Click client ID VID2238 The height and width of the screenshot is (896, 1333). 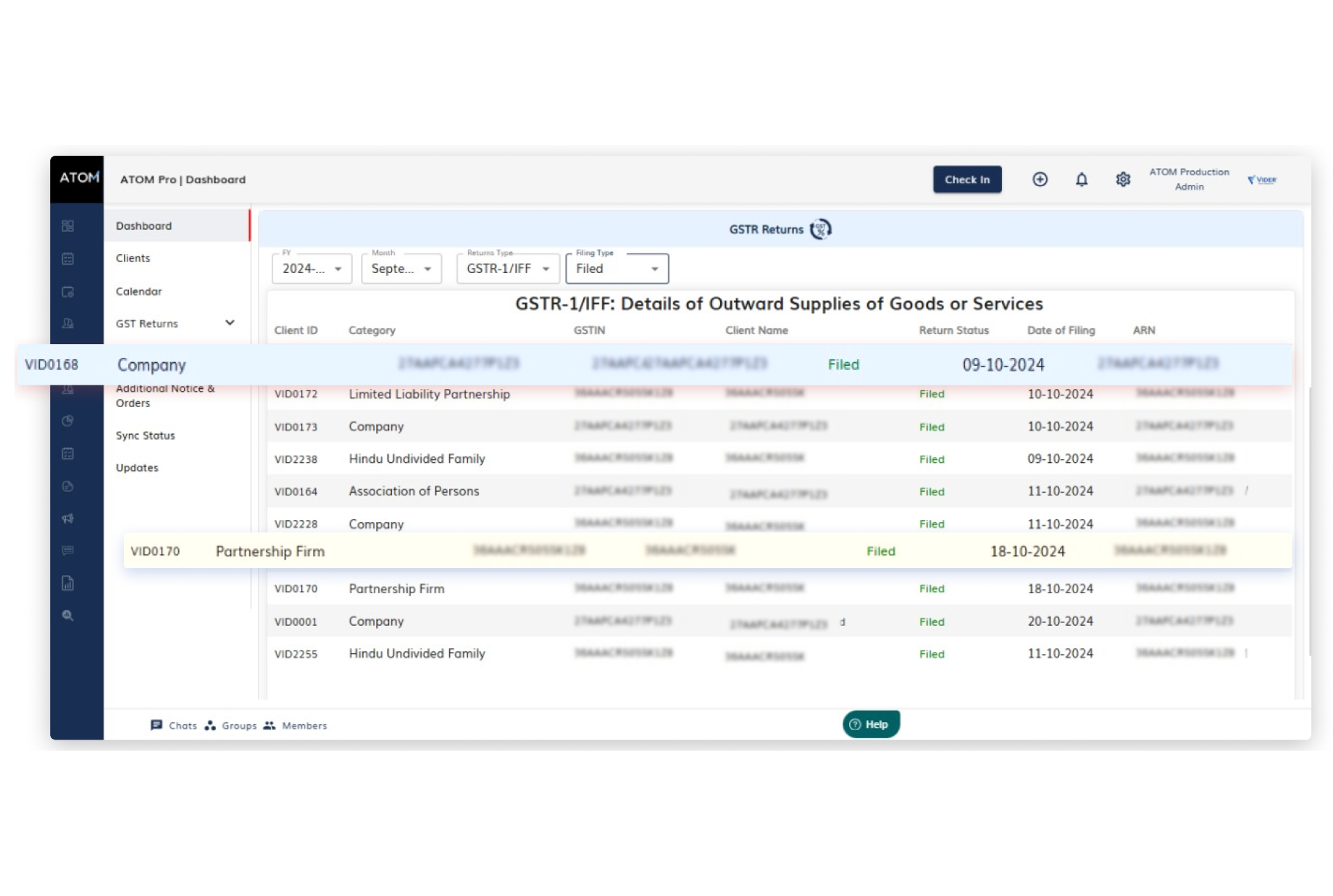pyautogui.click(x=296, y=459)
